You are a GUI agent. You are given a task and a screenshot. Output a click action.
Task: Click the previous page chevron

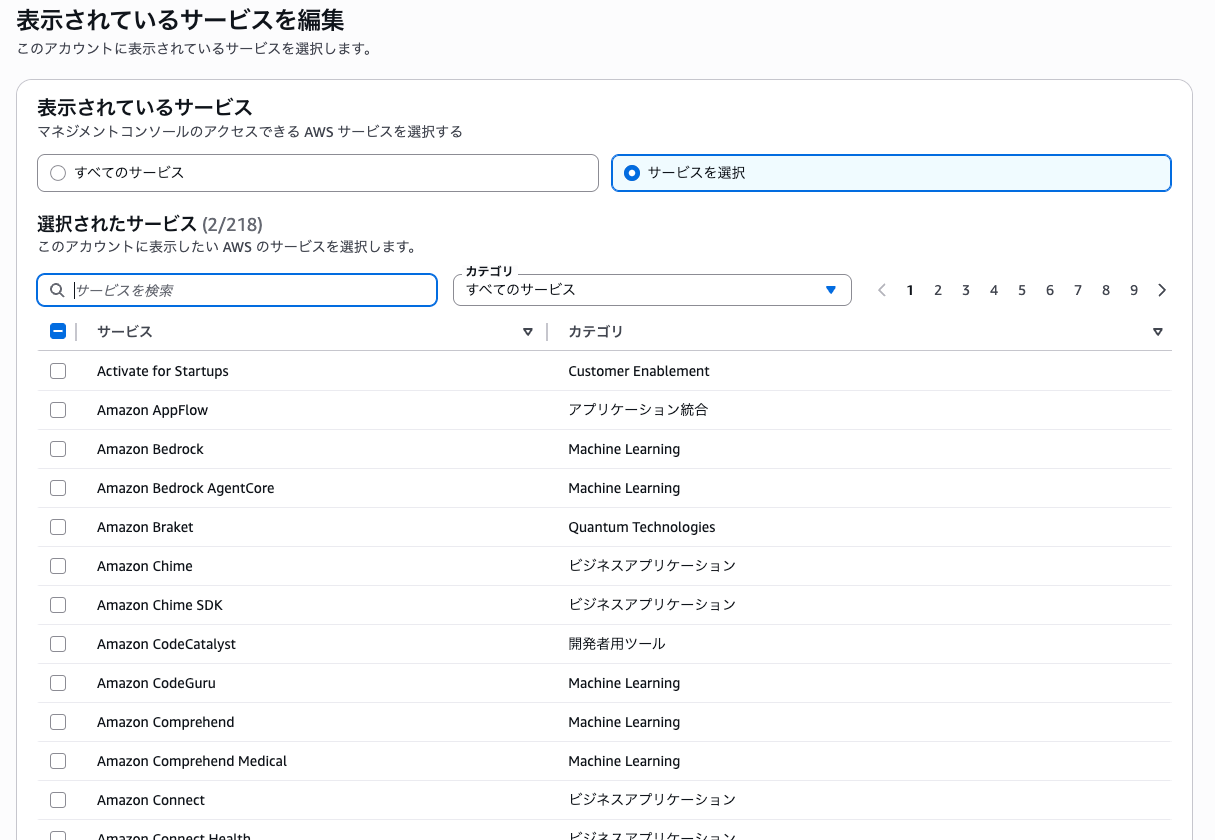[882, 290]
